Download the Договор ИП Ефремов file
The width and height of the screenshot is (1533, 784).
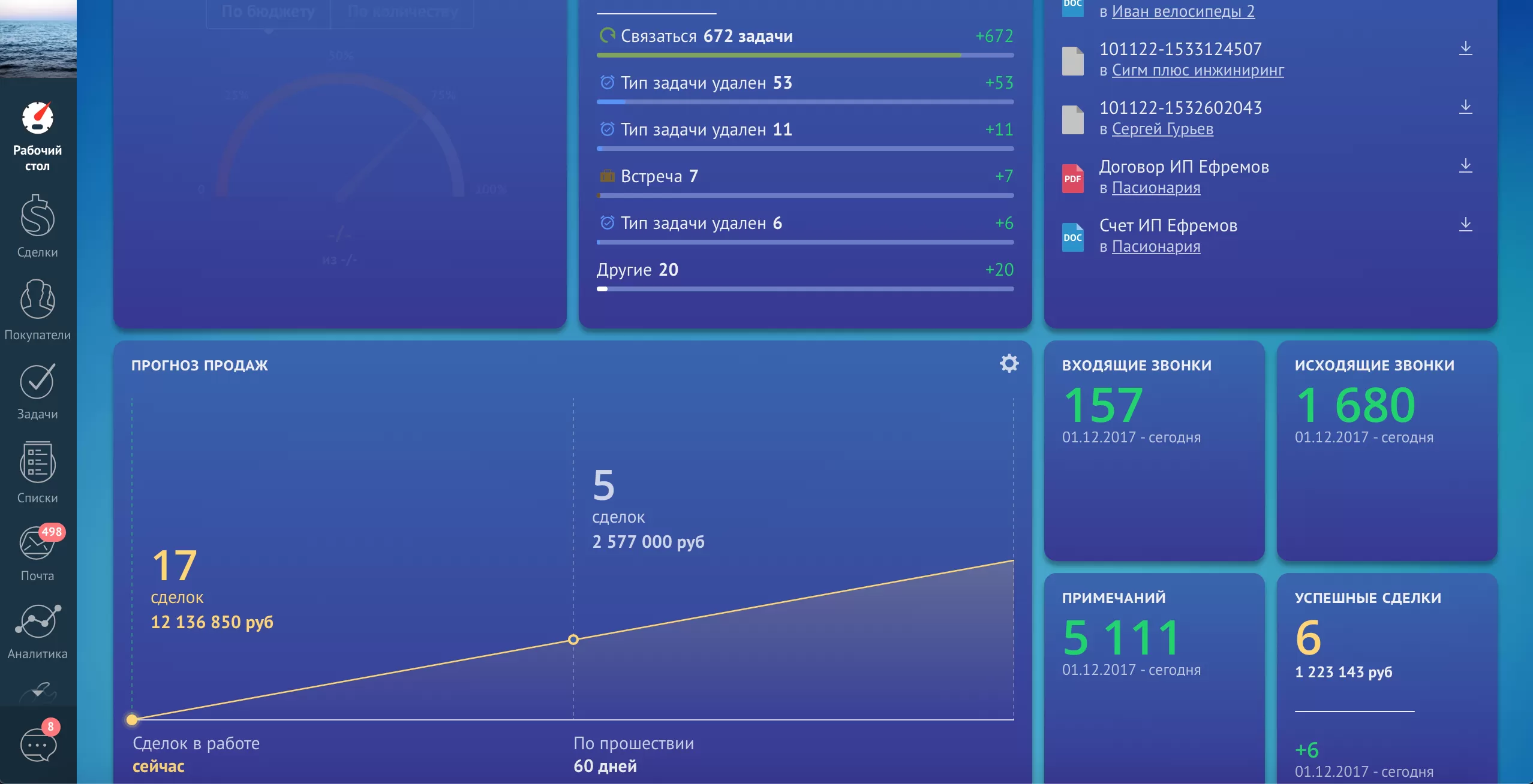1465,165
